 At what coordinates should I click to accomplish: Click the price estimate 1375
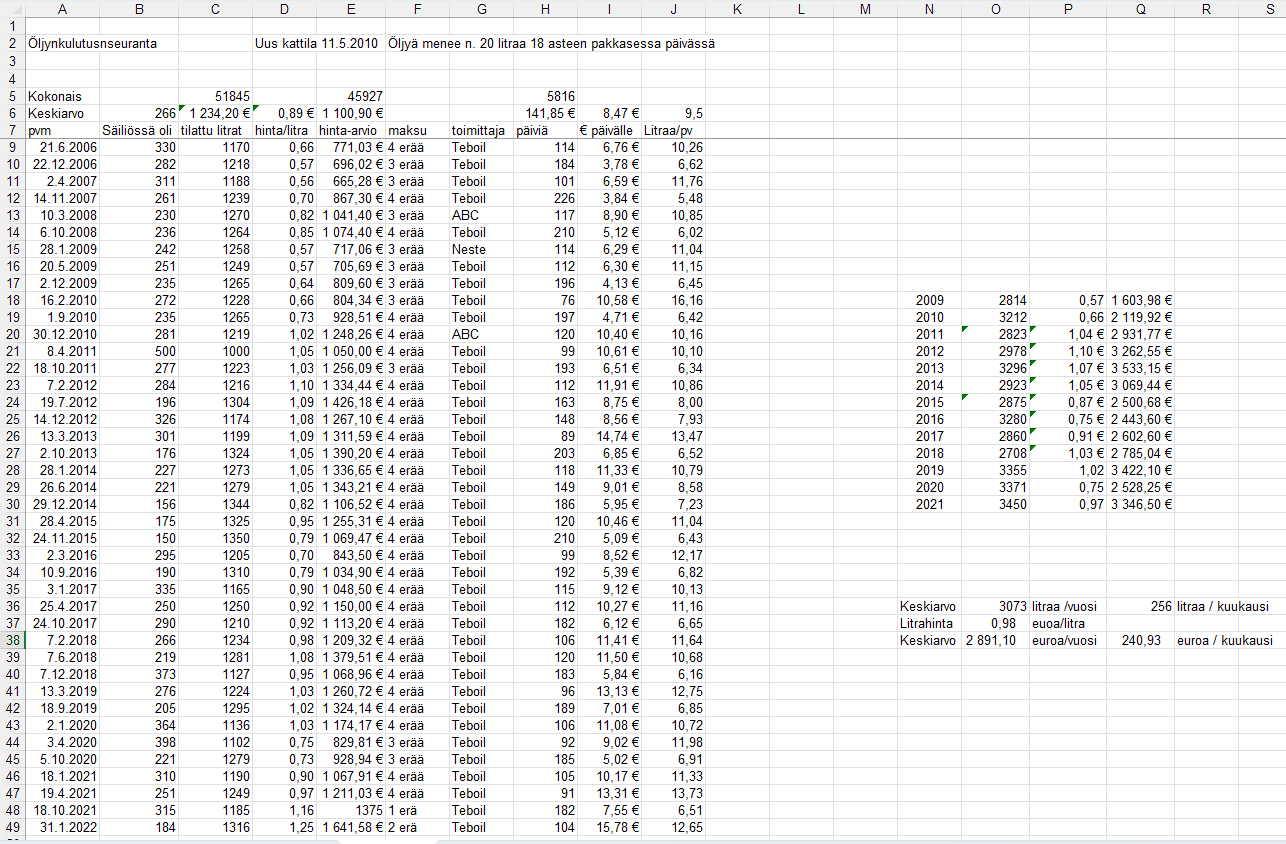point(351,810)
